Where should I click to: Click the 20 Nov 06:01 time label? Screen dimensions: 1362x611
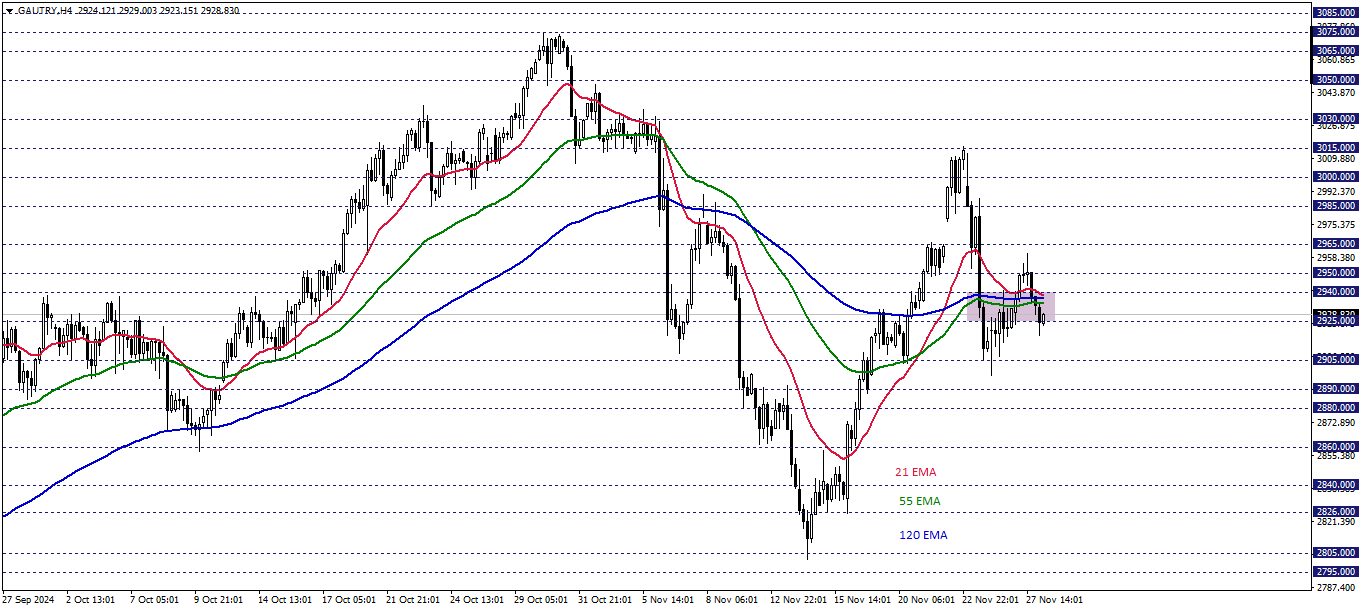click(925, 600)
